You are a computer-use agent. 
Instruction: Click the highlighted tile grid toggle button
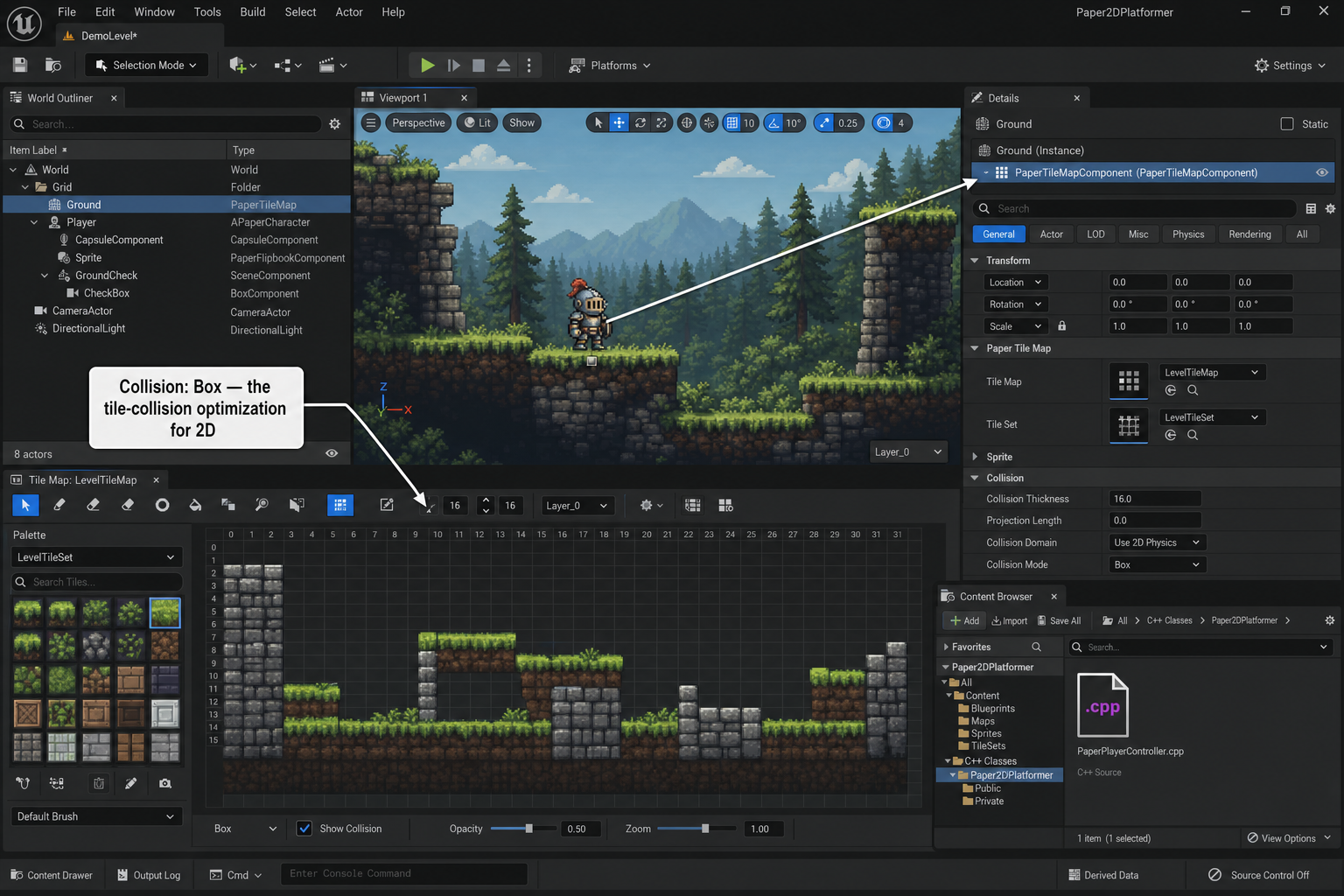click(339, 505)
